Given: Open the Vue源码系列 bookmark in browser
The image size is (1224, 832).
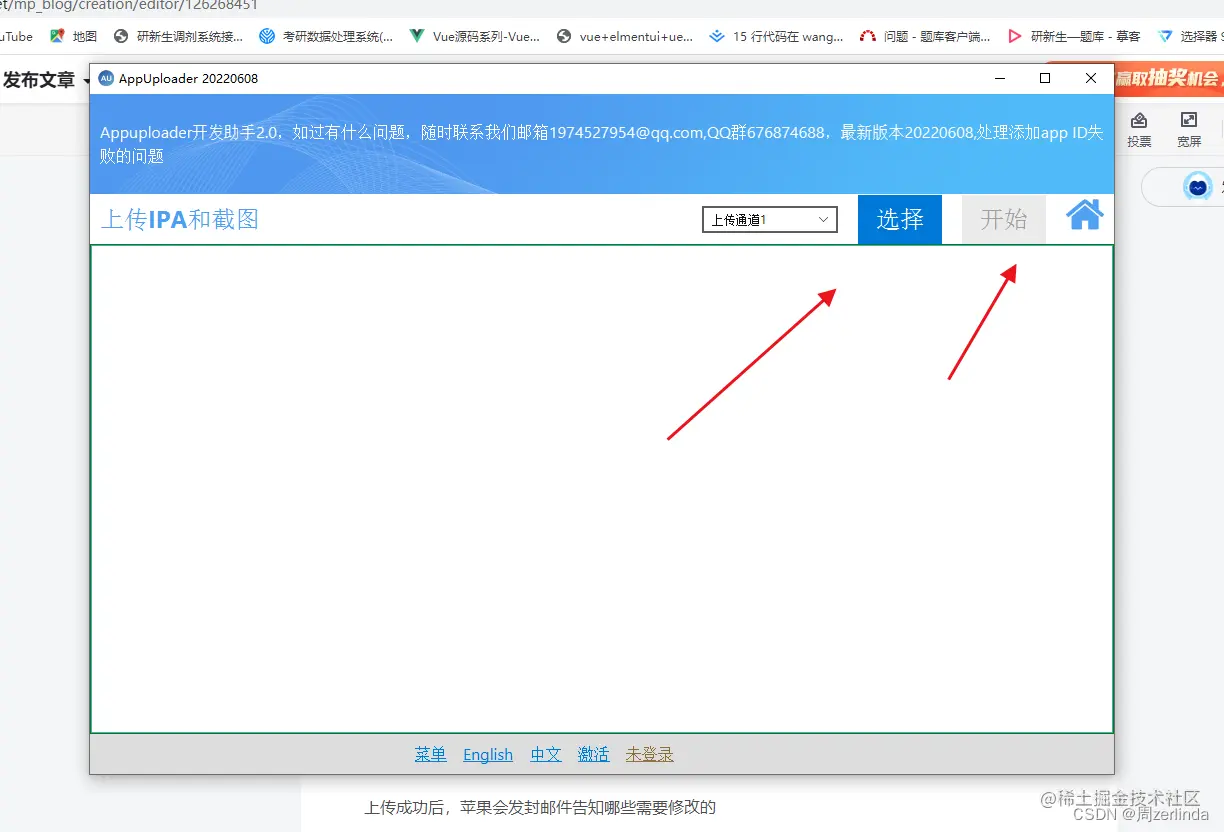Looking at the screenshot, I should (x=475, y=36).
